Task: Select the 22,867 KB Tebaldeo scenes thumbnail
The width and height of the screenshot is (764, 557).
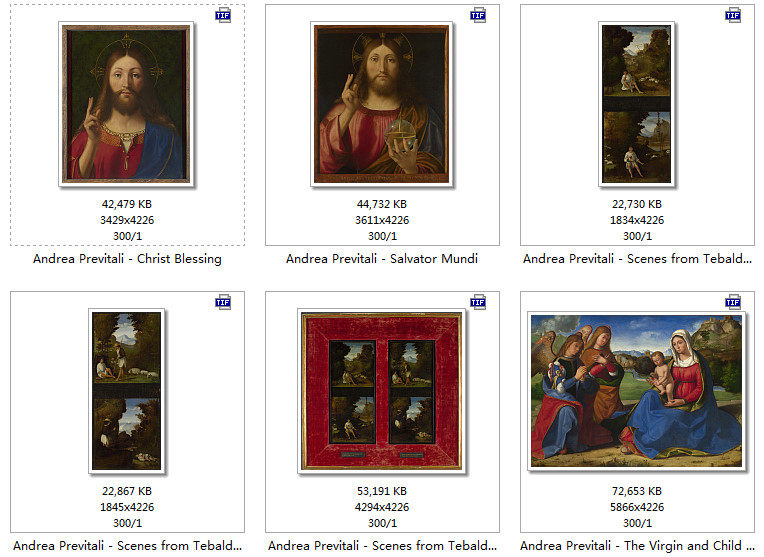Action: point(127,391)
